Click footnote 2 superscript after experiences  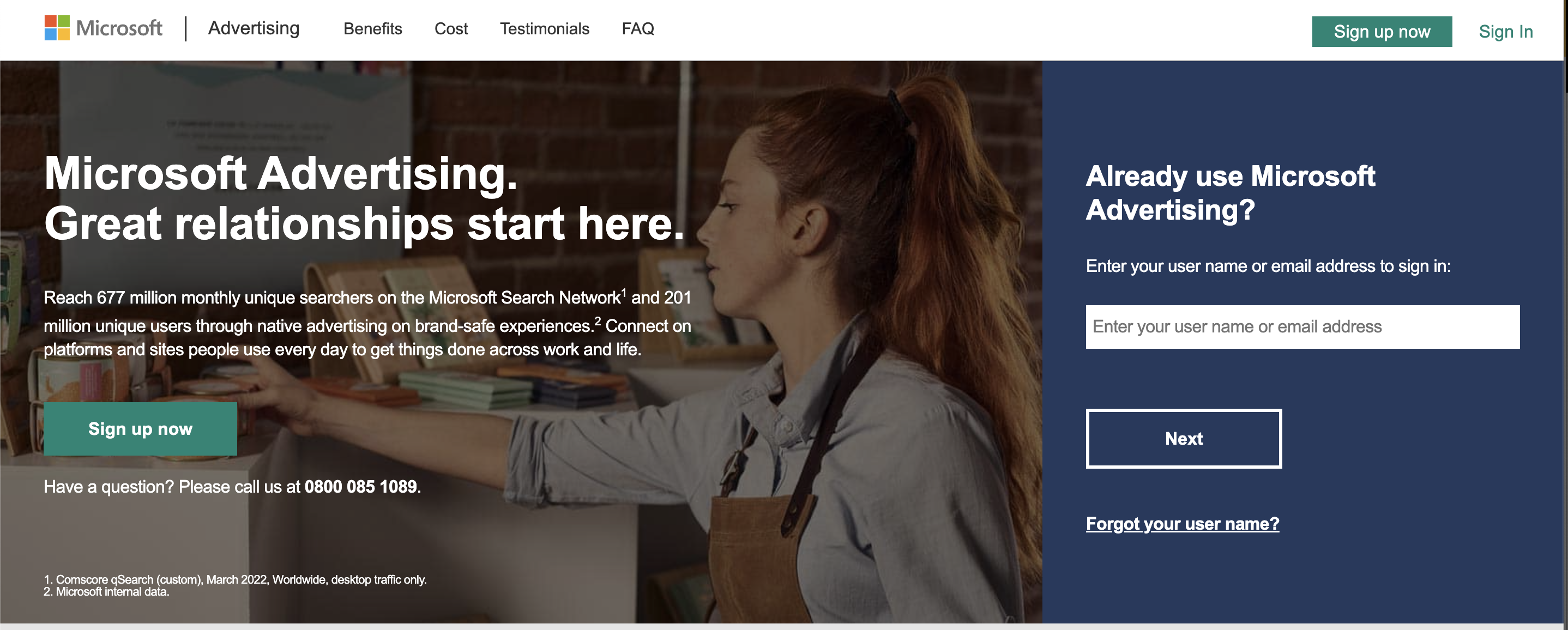tap(598, 321)
